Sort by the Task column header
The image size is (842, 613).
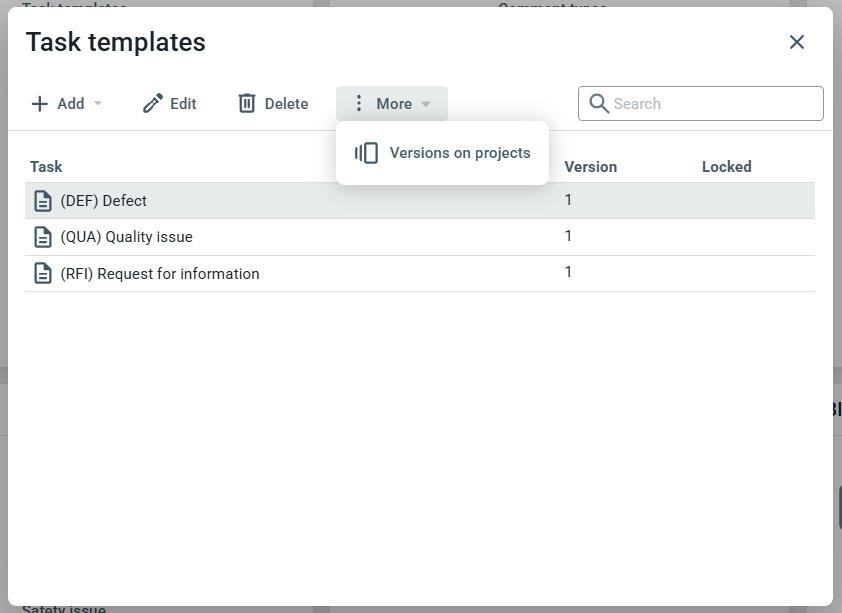pos(46,167)
